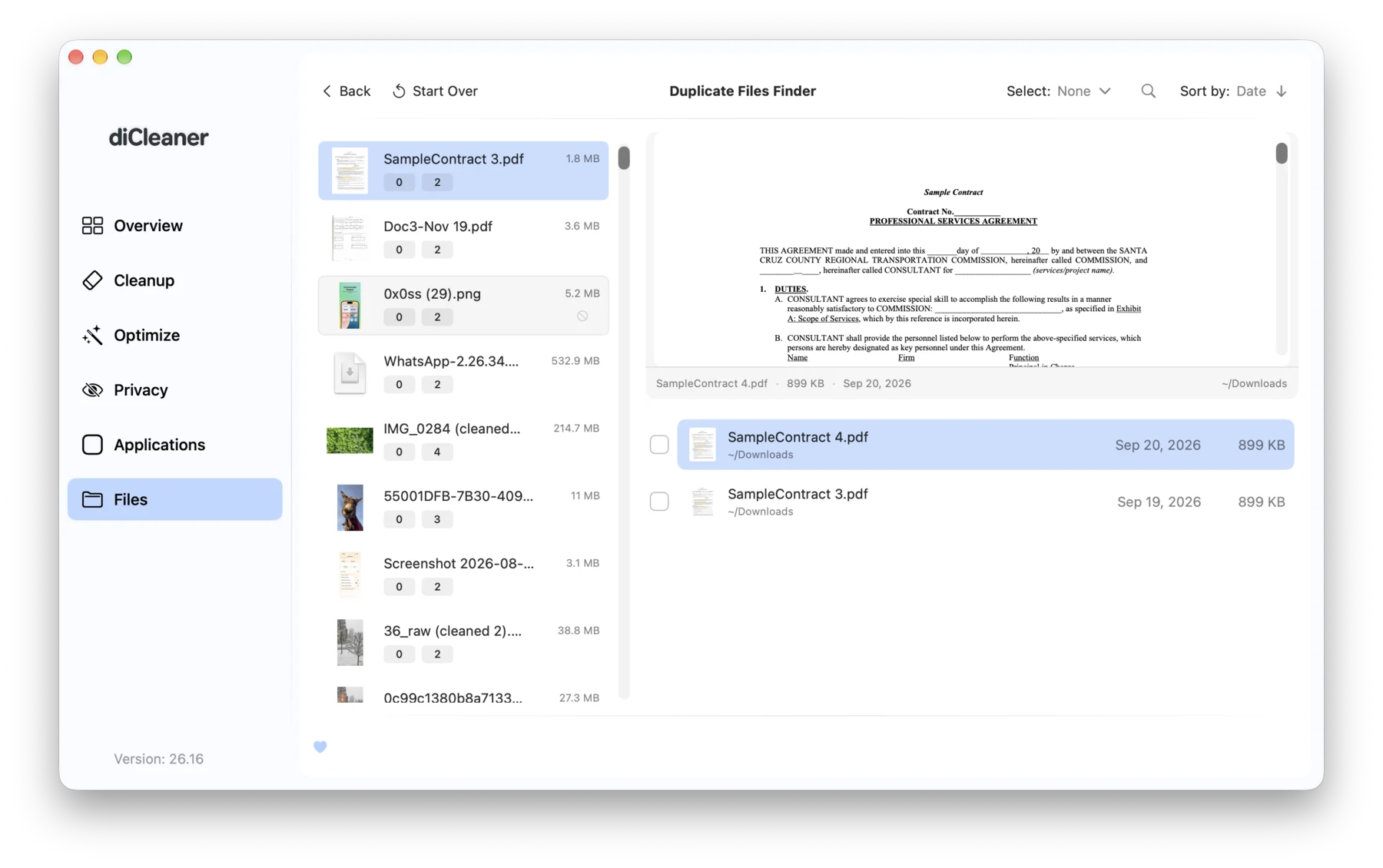Screen dimensions: 1383x868
Task: Go Back to the previous screen
Action: pos(346,91)
